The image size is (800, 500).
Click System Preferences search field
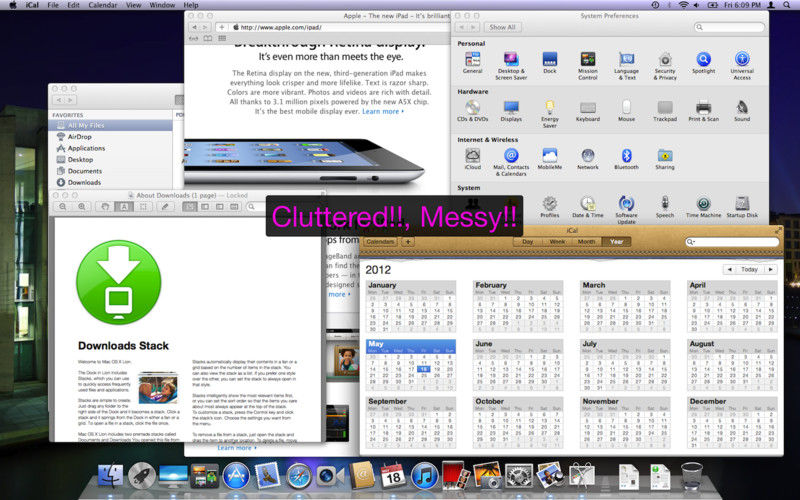730,27
